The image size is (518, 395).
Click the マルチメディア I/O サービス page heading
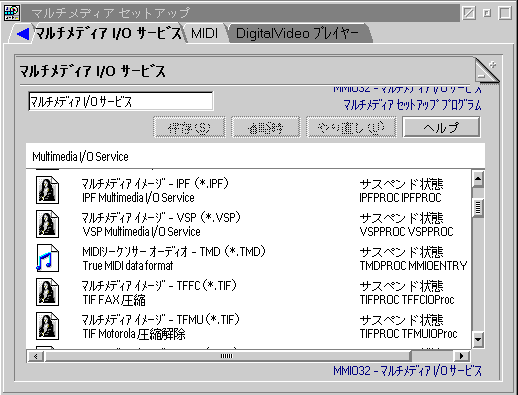pos(92,71)
